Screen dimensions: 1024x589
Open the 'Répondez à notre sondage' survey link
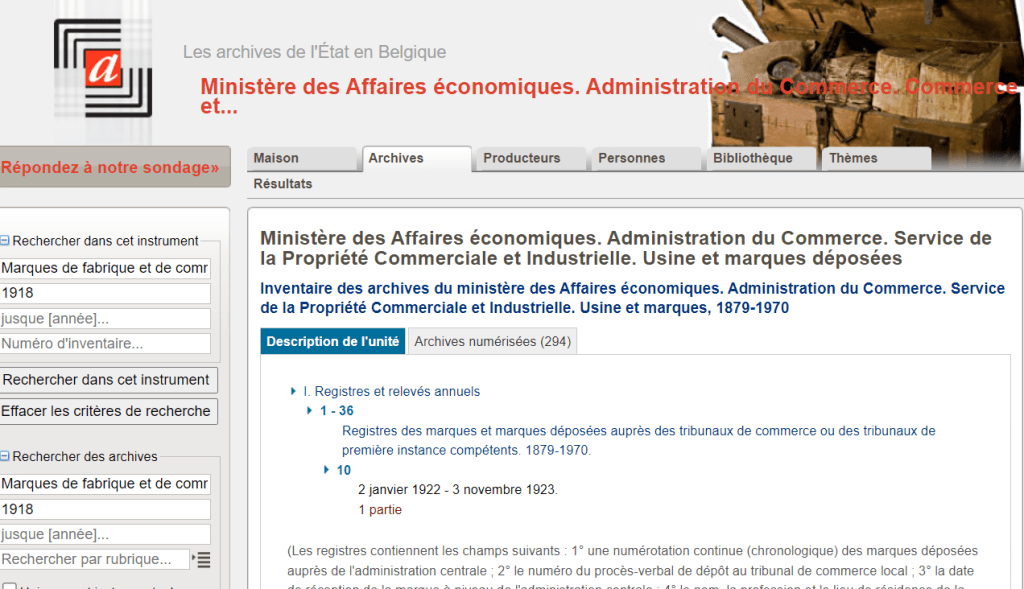[x=110, y=168]
